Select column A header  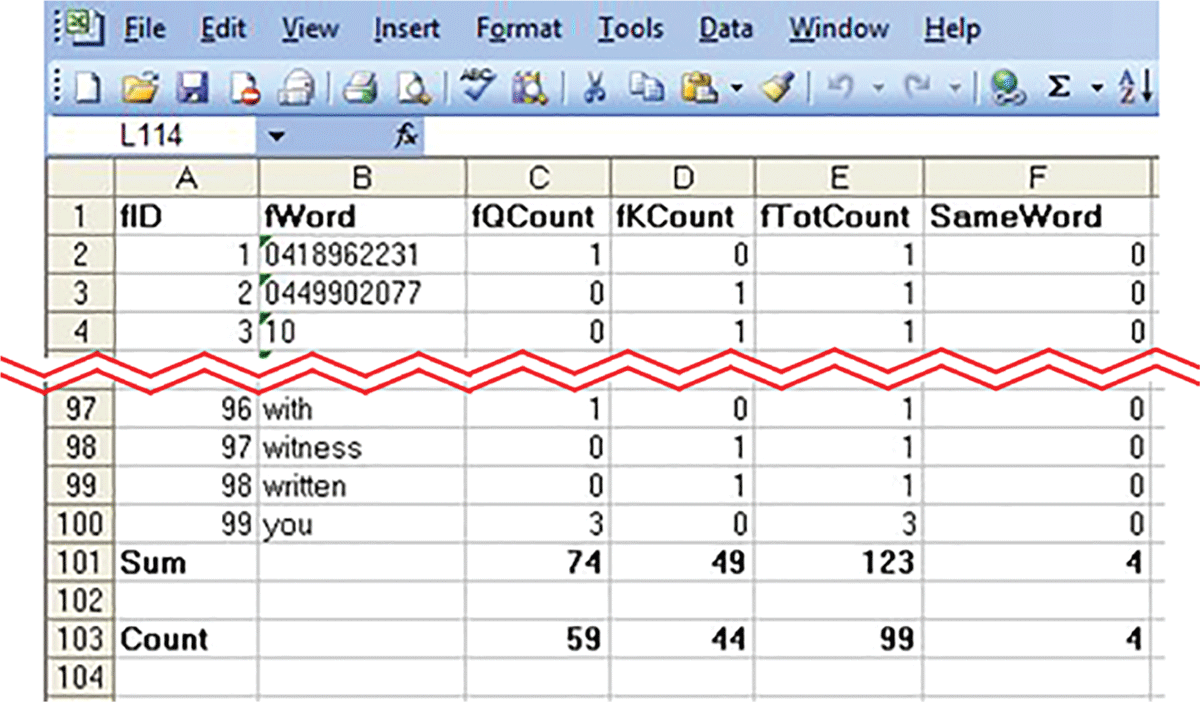tap(187, 178)
